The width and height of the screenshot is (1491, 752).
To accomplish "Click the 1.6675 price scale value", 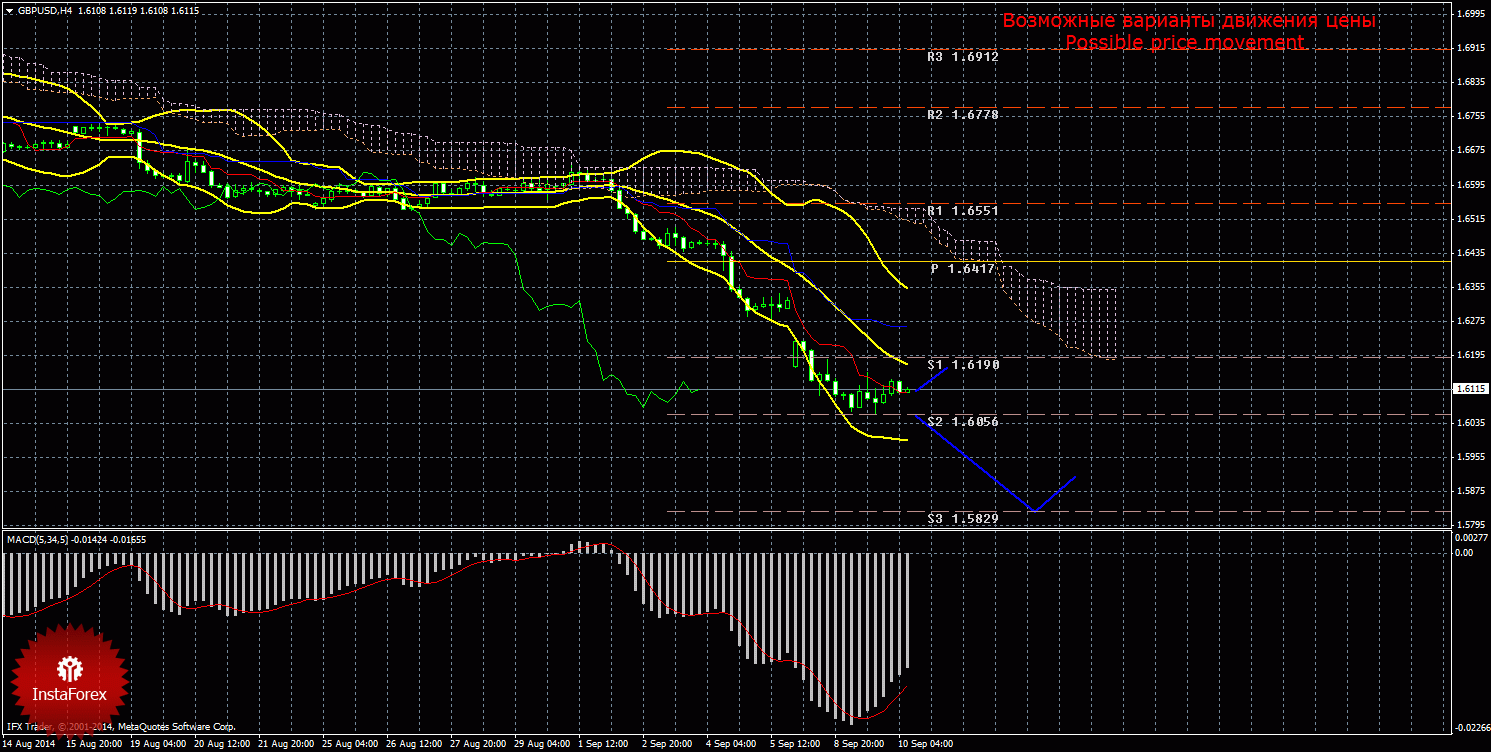I will [1469, 151].
